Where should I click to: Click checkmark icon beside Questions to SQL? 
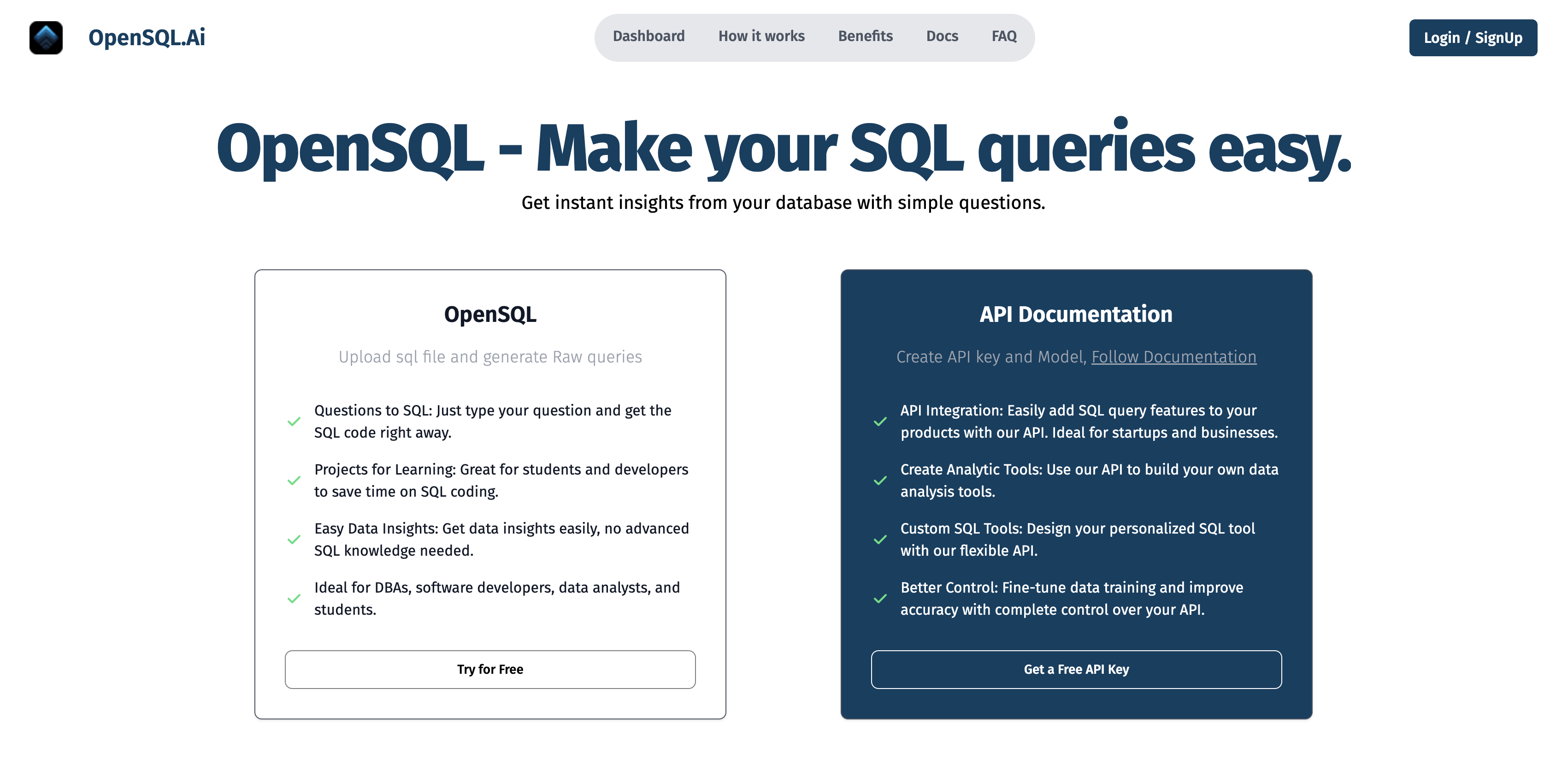point(294,422)
